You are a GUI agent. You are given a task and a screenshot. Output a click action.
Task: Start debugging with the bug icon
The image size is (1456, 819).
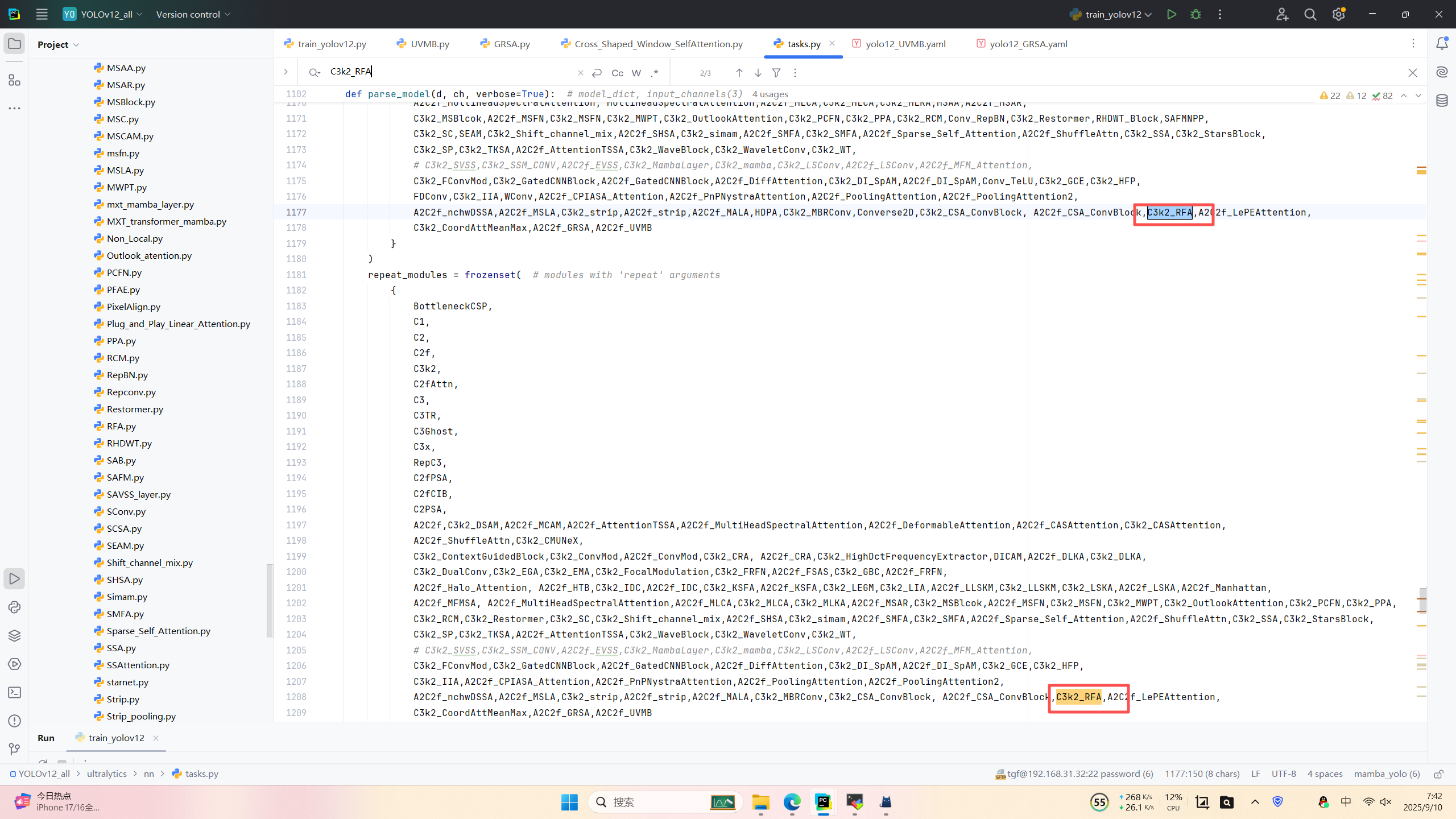coord(1196,14)
